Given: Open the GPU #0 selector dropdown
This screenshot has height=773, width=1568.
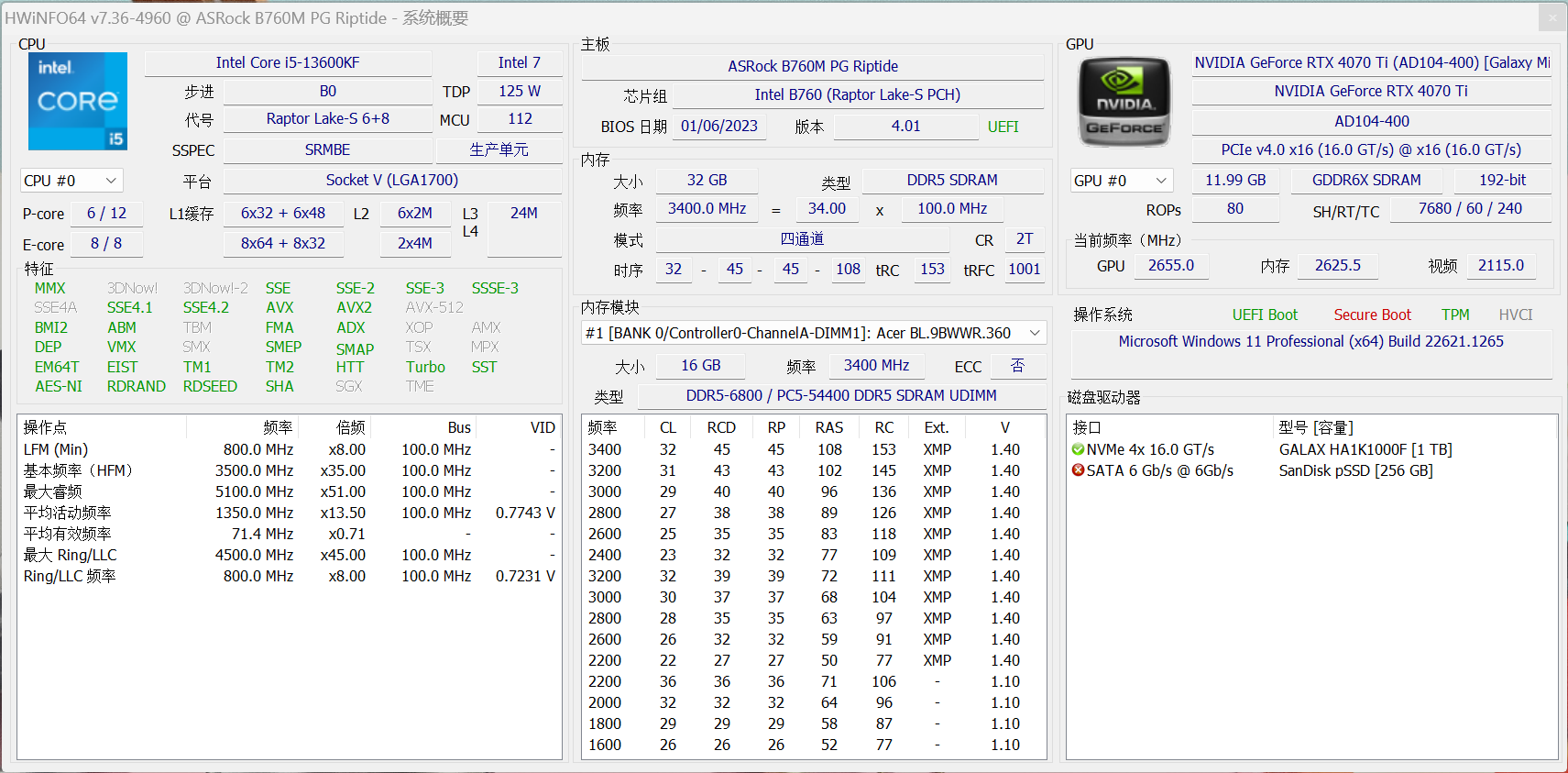Looking at the screenshot, I should [x=1122, y=181].
